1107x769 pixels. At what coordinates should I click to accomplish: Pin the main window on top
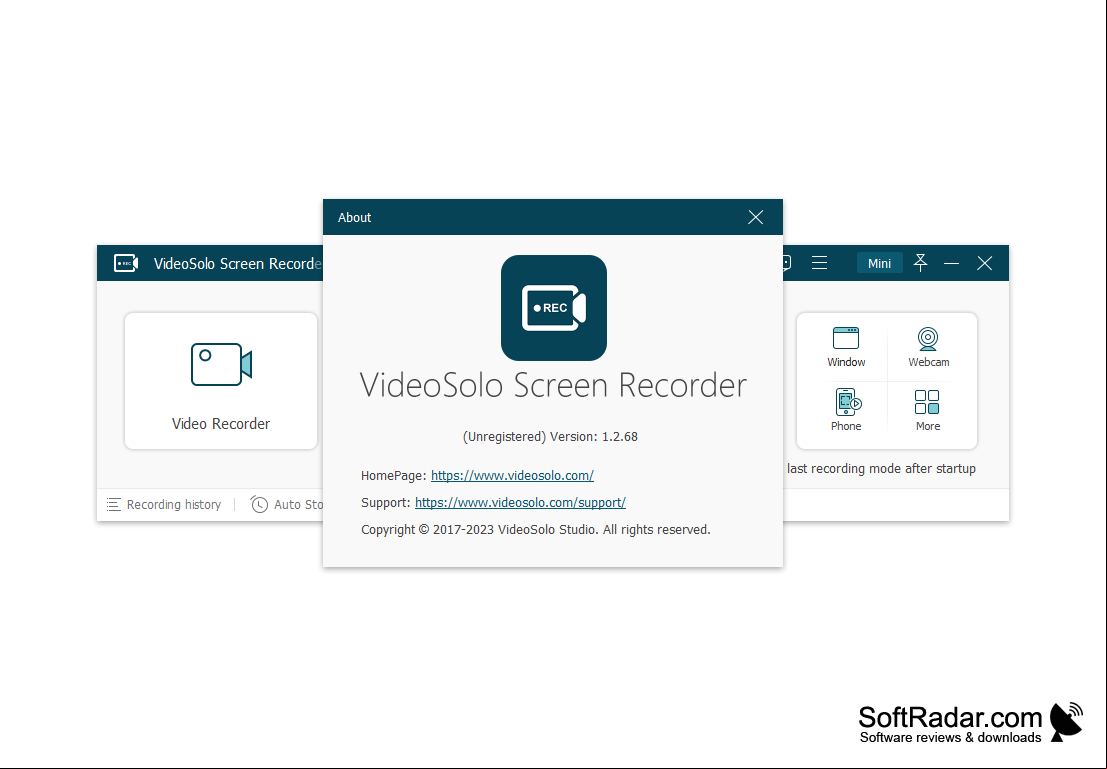tap(920, 263)
